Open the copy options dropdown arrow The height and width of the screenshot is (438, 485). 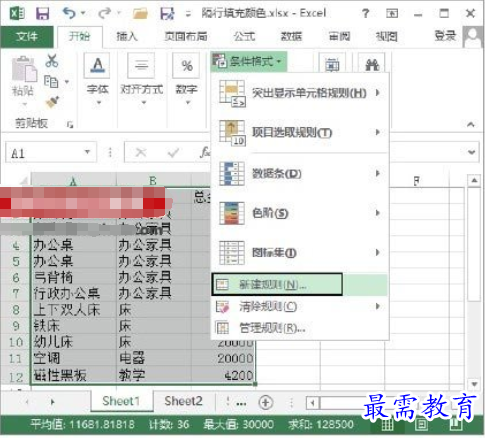67,82
